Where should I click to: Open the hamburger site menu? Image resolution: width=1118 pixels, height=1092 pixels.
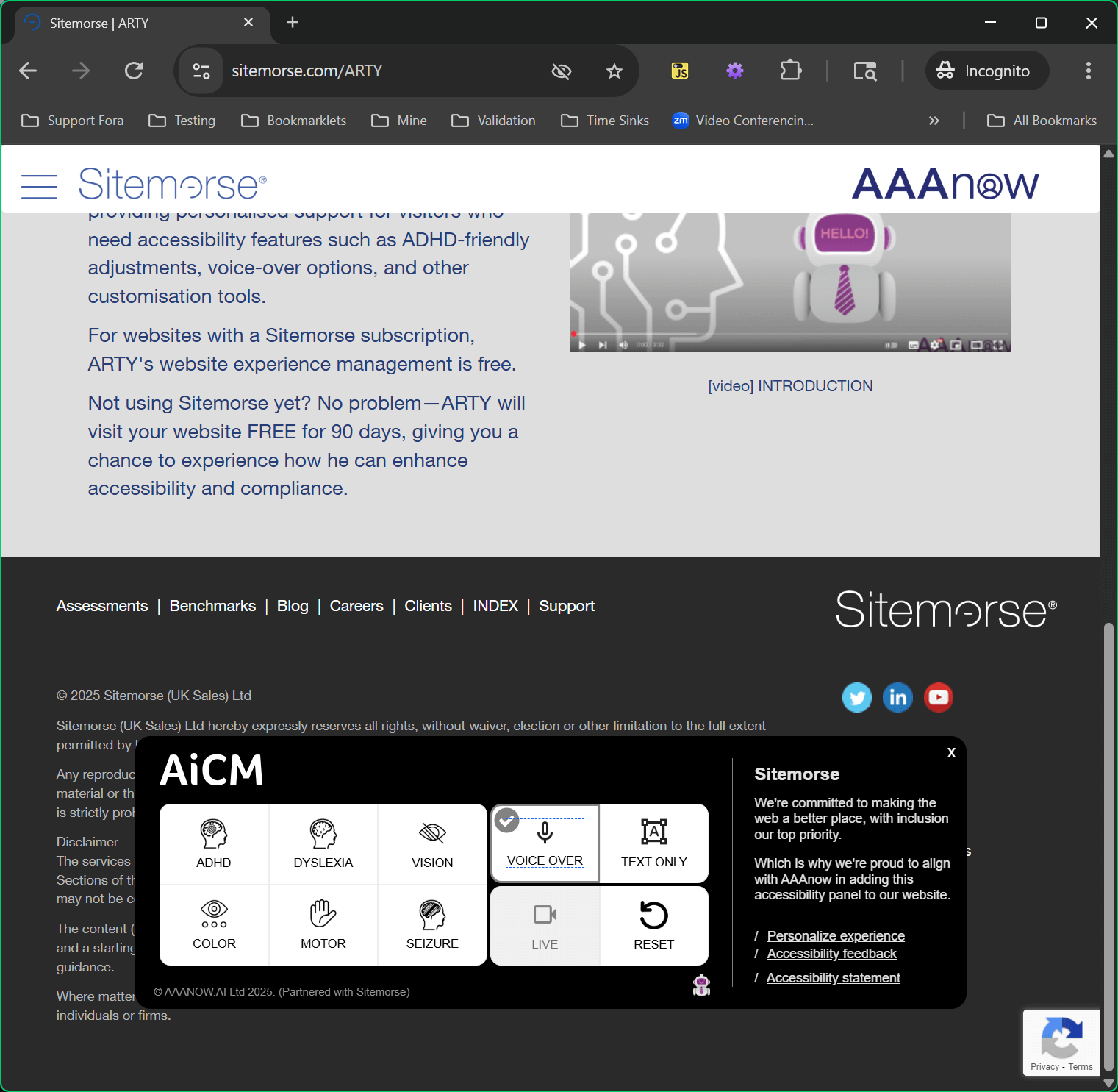39,186
